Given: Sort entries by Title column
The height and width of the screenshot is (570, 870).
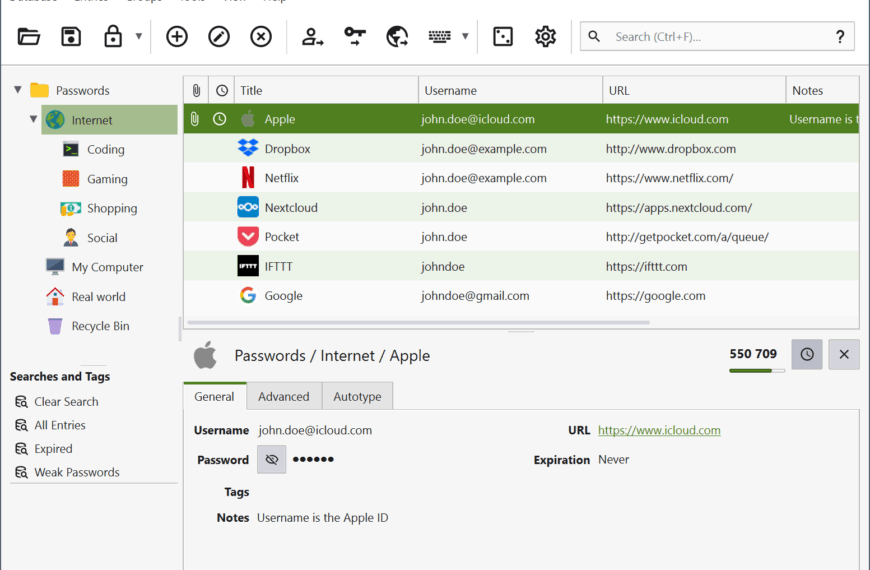Looking at the screenshot, I should coord(326,90).
